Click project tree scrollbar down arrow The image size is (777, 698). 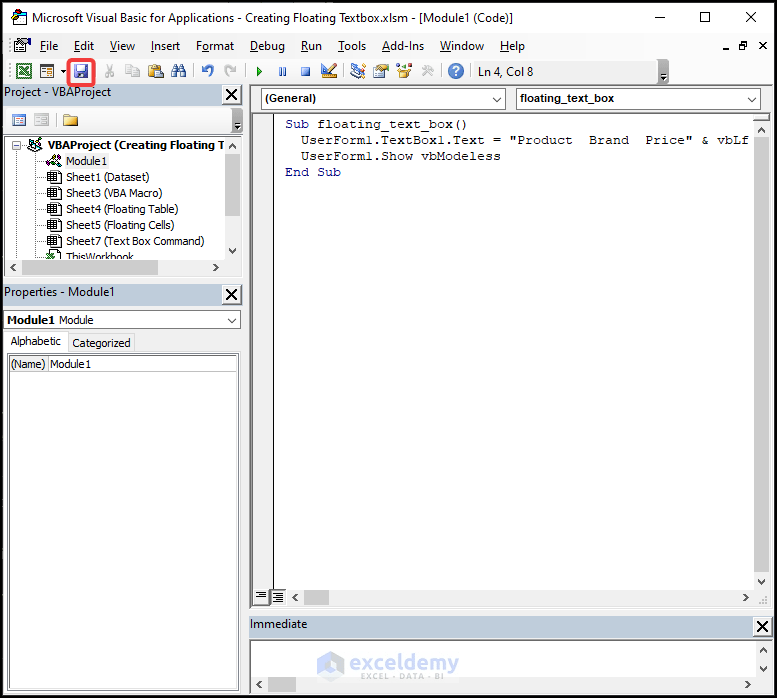[232, 251]
